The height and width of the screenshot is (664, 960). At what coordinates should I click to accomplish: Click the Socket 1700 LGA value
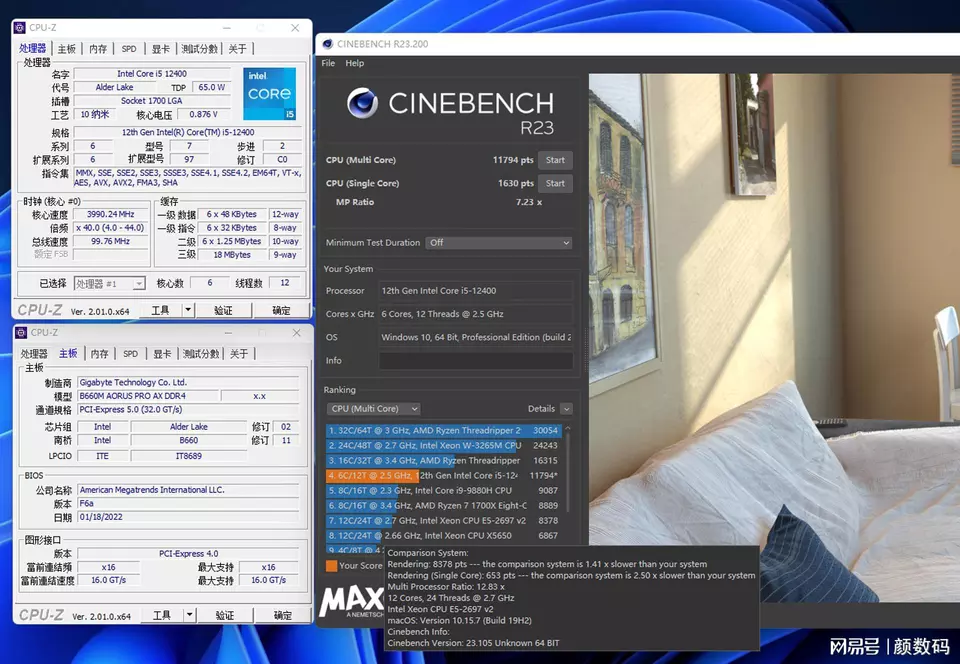pyautogui.click(x=151, y=100)
